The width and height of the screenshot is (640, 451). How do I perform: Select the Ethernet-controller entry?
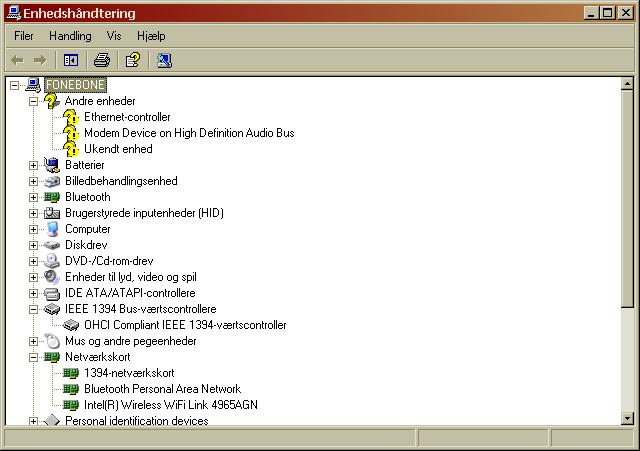click(x=127, y=117)
